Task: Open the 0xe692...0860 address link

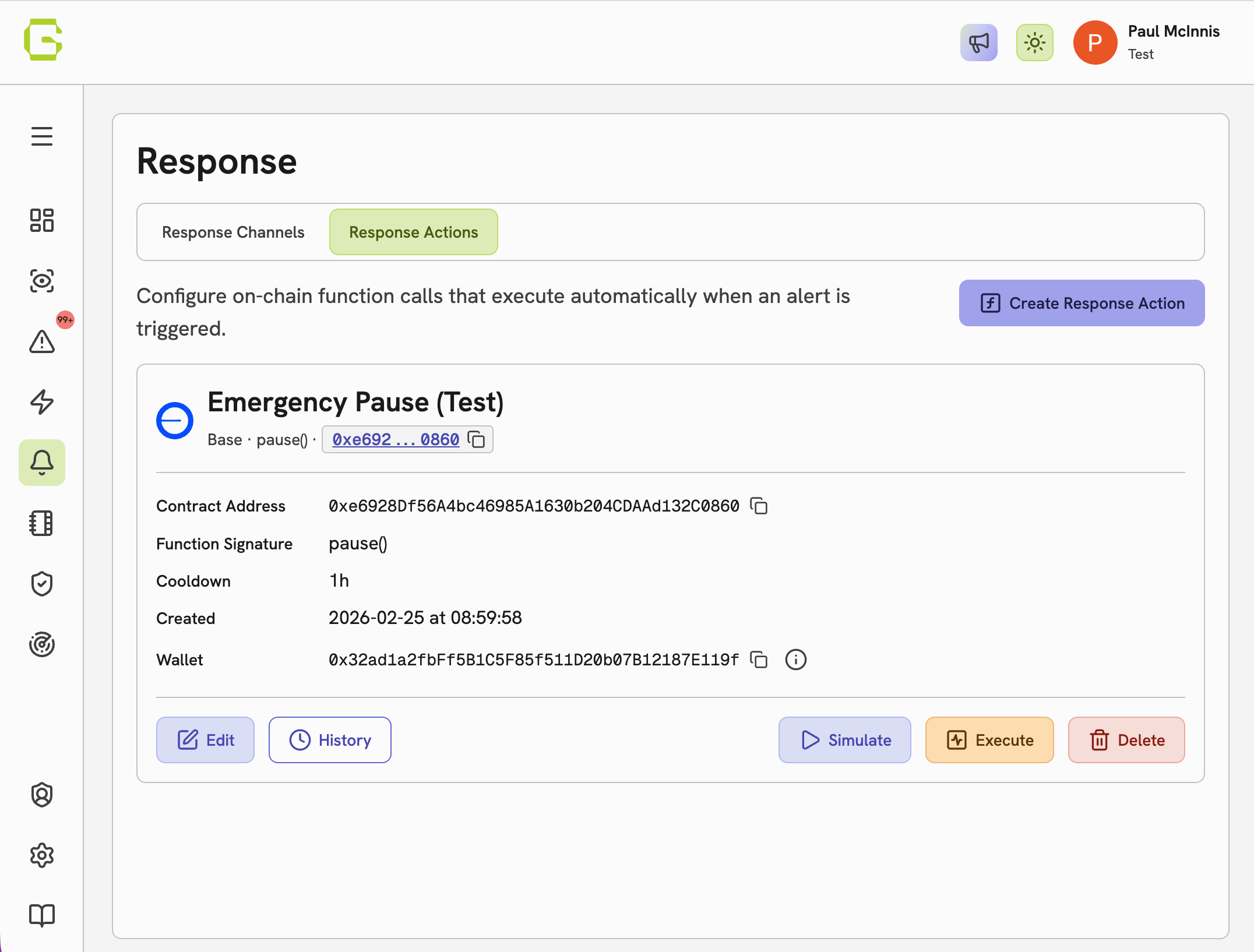Action: click(x=394, y=439)
